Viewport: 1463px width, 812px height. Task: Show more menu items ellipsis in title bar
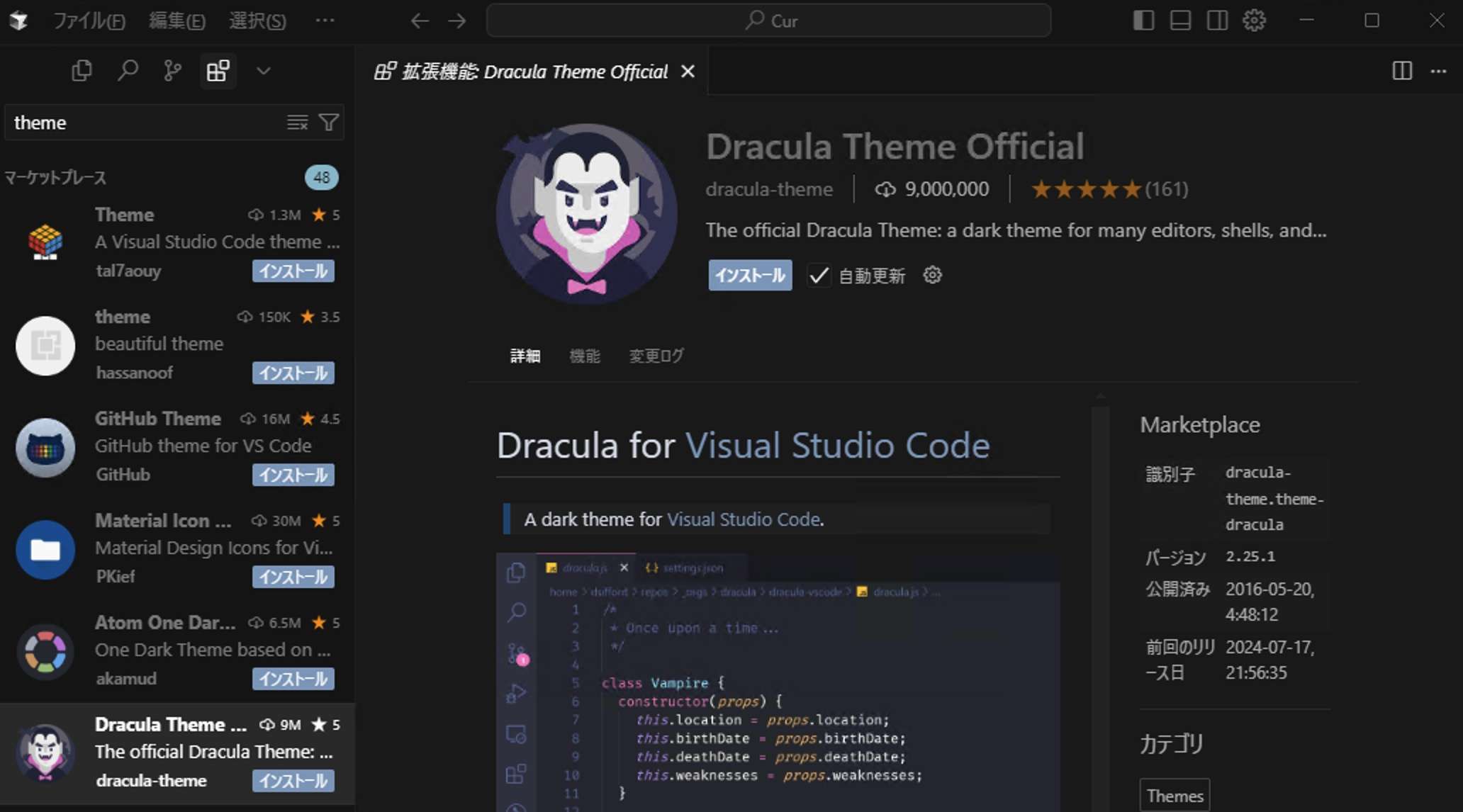(x=325, y=21)
